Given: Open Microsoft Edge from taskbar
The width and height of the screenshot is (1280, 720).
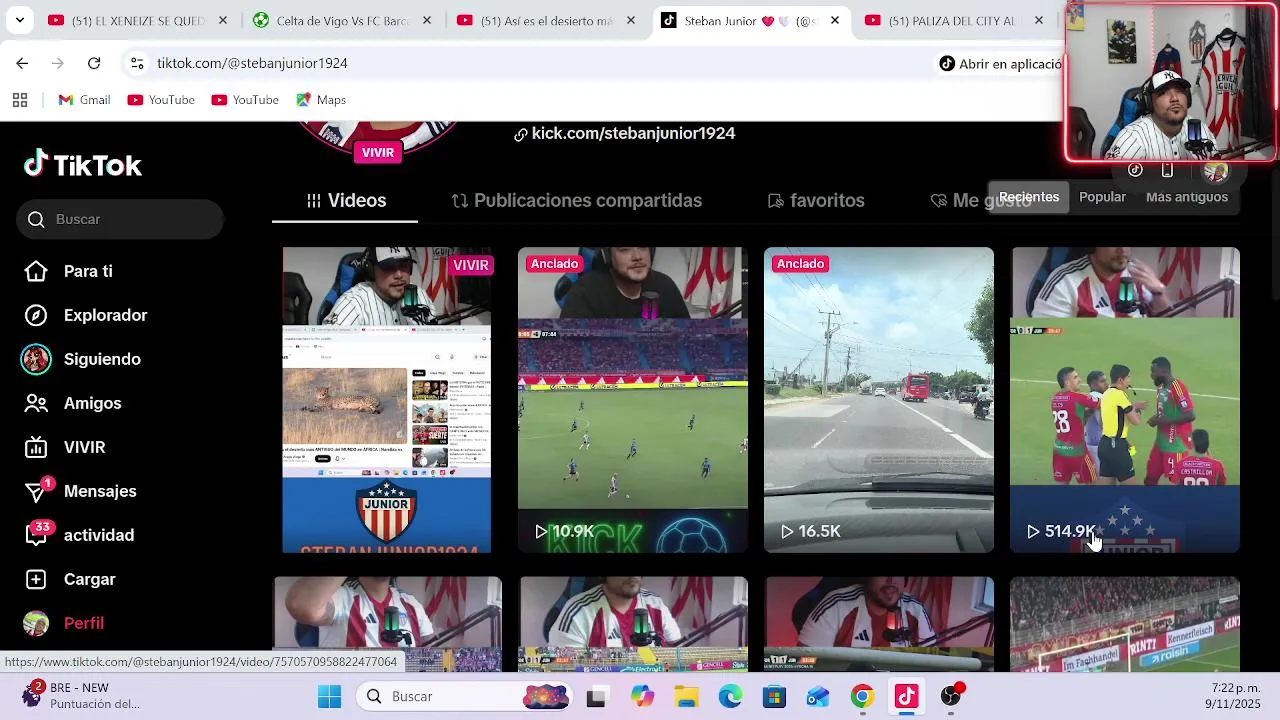Looking at the screenshot, I should tap(730, 696).
